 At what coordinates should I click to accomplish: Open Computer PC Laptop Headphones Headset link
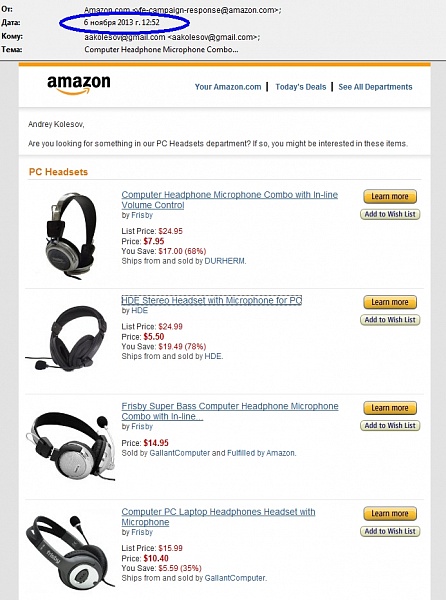pos(218,517)
